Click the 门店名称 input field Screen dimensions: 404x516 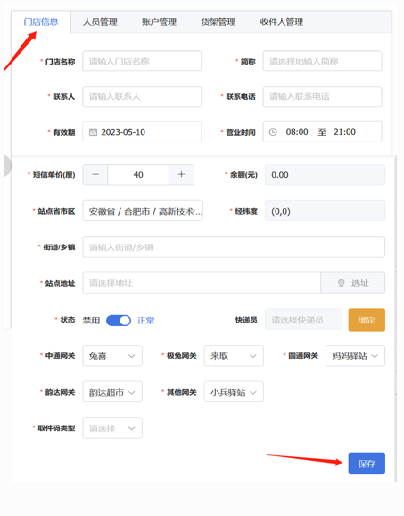click(x=142, y=61)
